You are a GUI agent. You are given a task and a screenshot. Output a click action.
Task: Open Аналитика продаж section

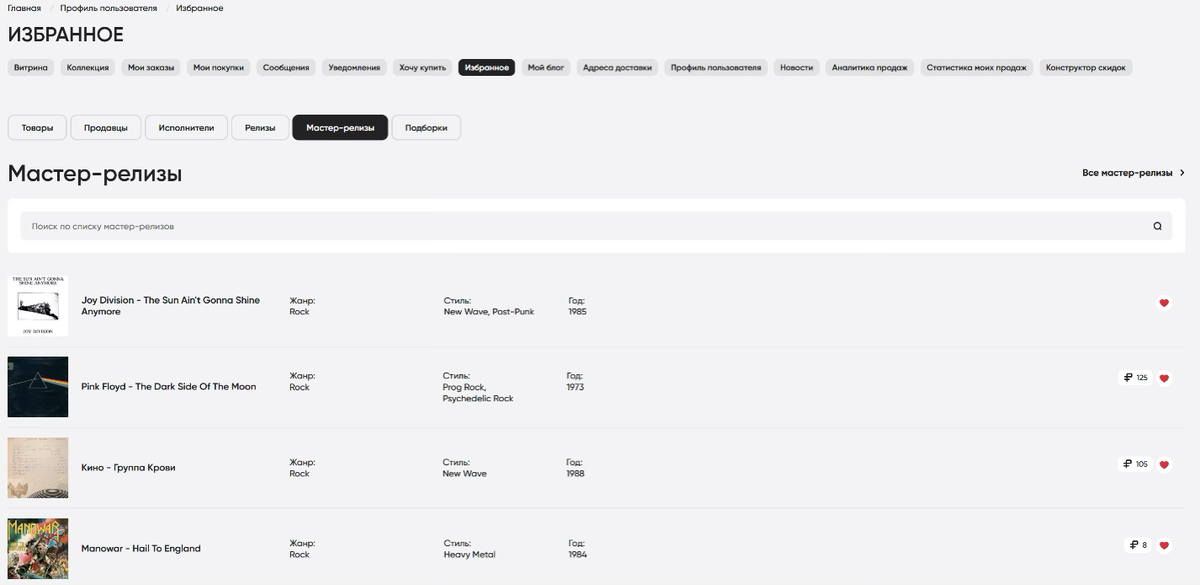point(869,68)
